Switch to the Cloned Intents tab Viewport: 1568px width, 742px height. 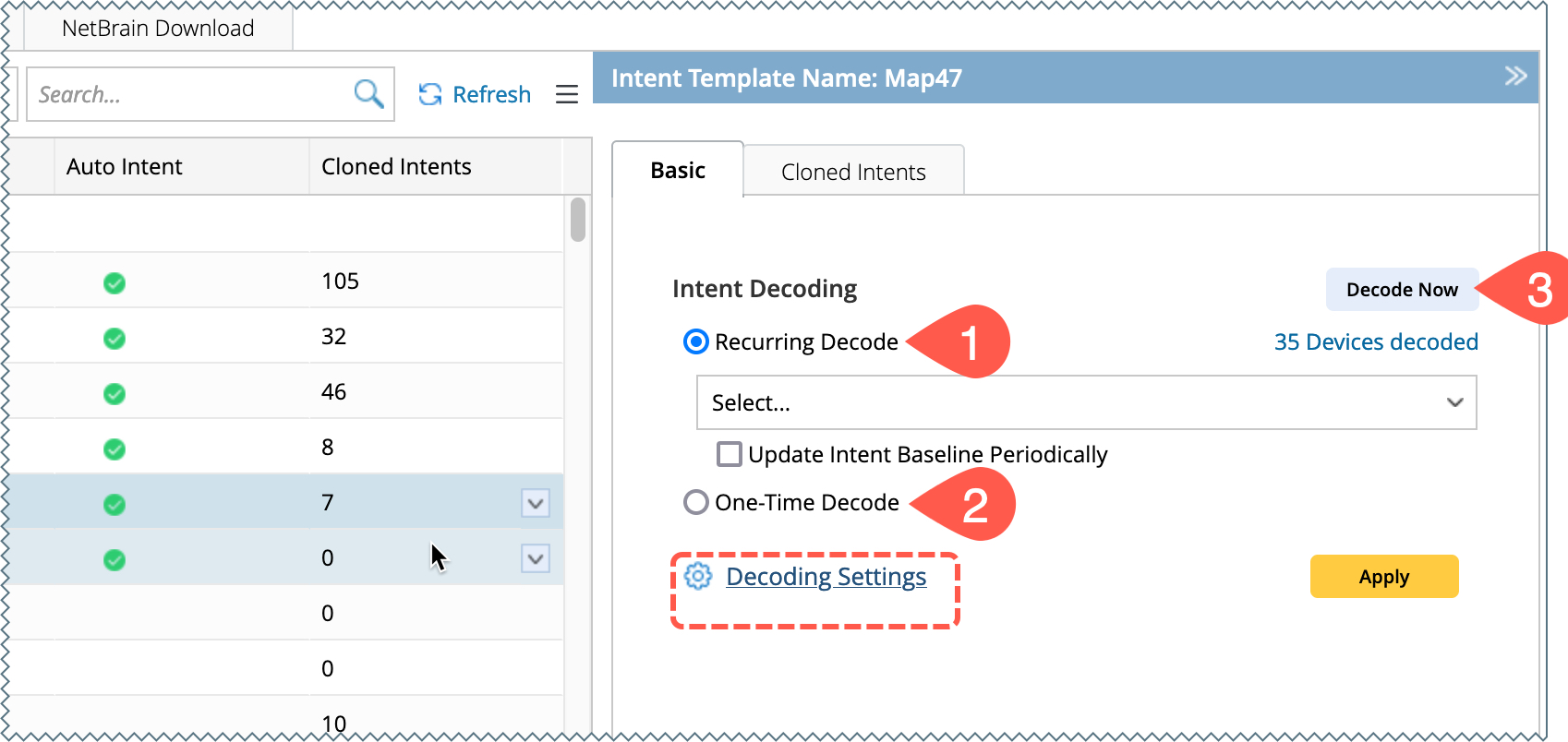pyautogui.click(x=853, y=172)
